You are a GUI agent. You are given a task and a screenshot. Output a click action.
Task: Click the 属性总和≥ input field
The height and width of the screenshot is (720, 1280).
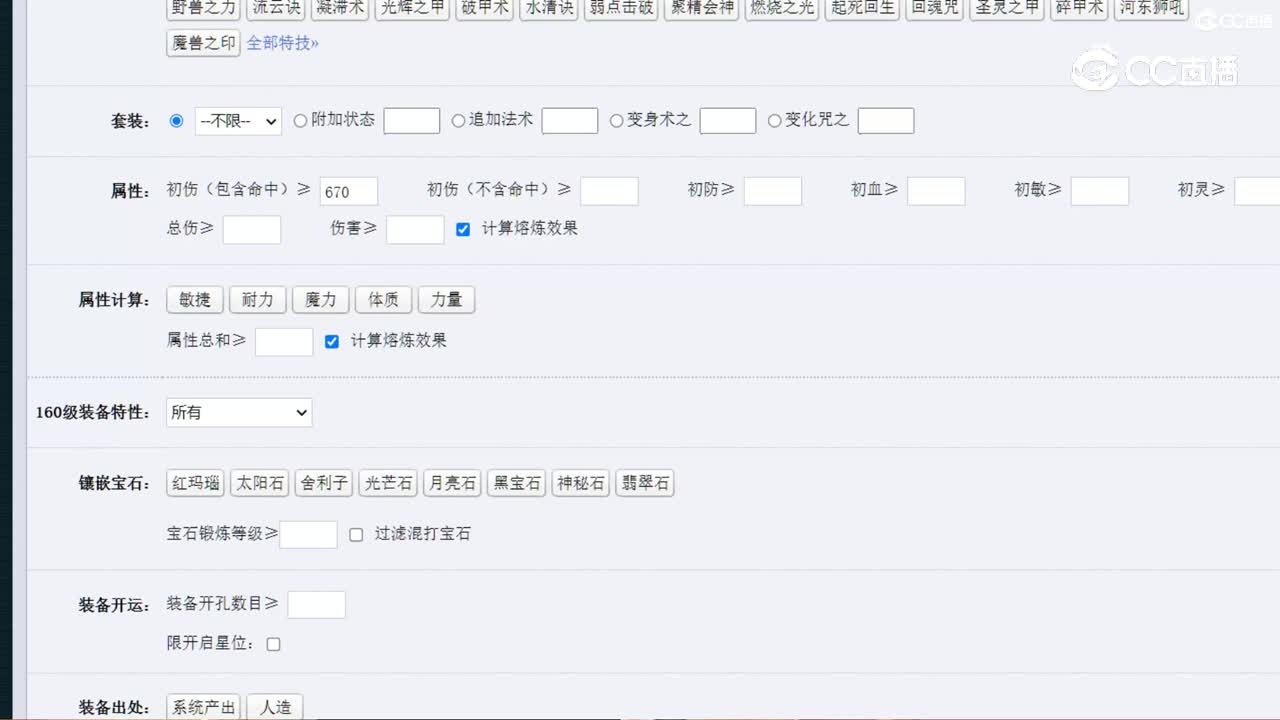[284, 342]
